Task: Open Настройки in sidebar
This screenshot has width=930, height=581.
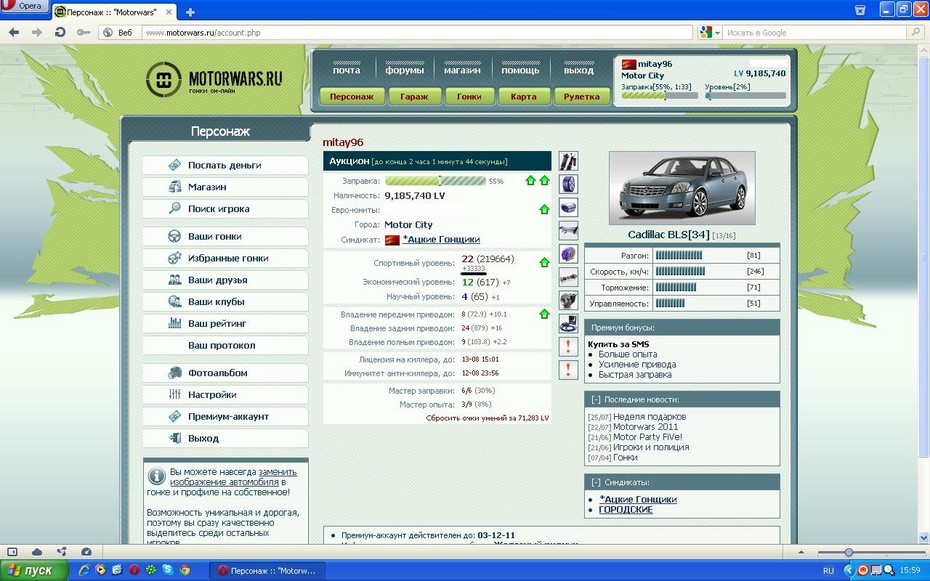Action: pyautogui.click(x=225, y=395)
